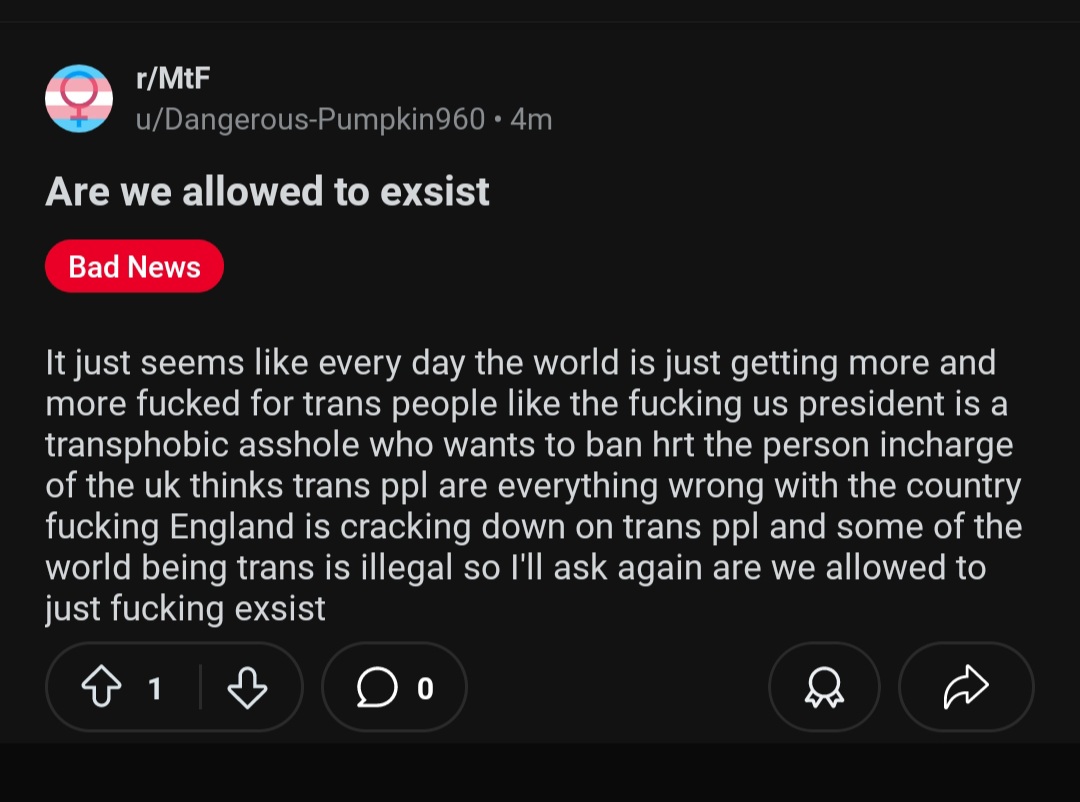Share the post with the arrow icon

[x=966, y=687]
